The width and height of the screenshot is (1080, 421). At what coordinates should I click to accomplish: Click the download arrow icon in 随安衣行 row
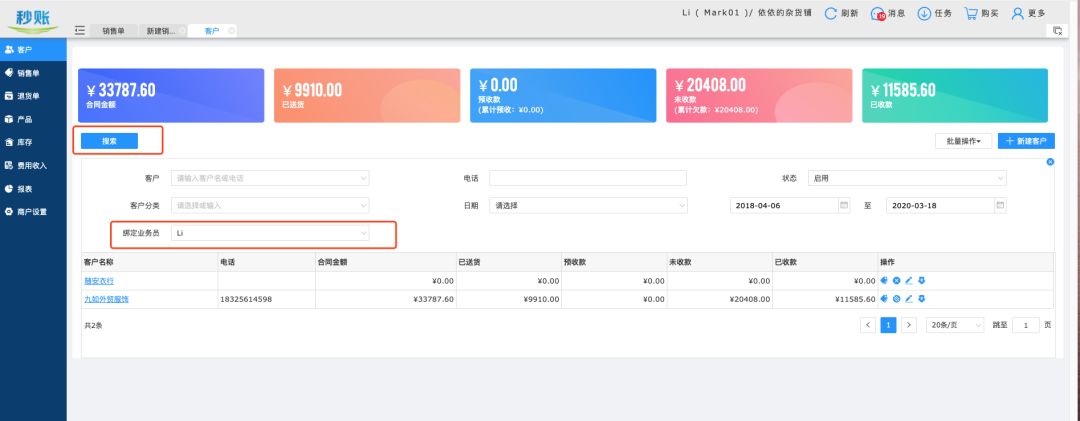click(922, 280)
